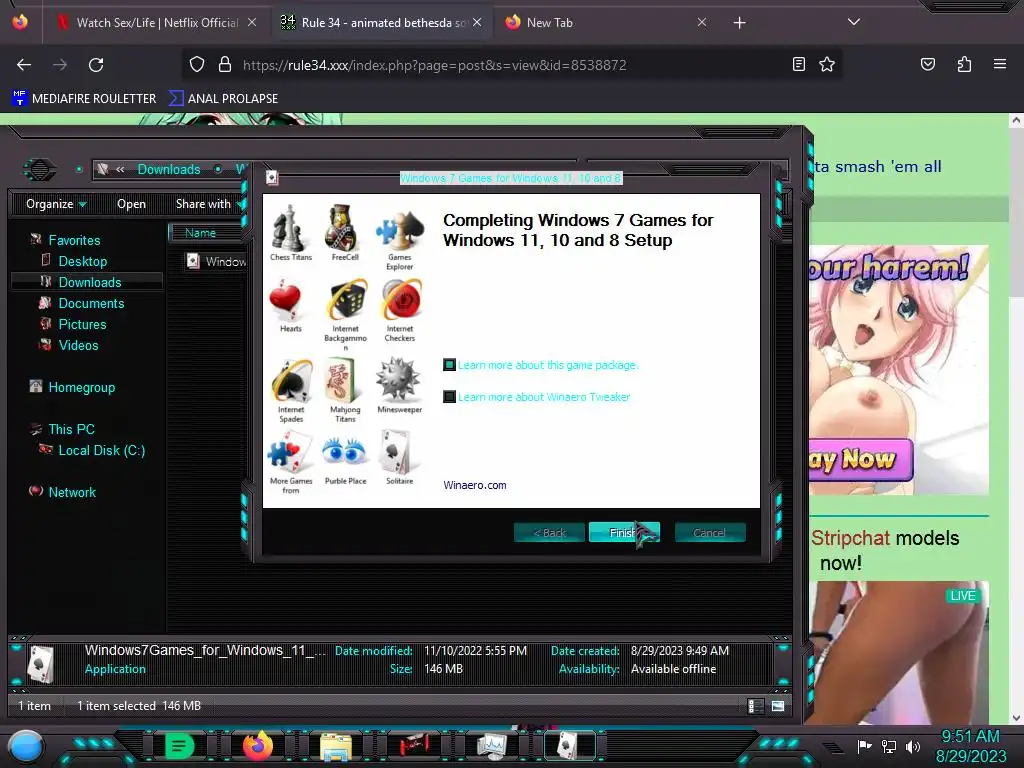Expand breadcrumb history chevron before Downloads
This screenshot has height=768, width=1024.
(x=120, y=169)
